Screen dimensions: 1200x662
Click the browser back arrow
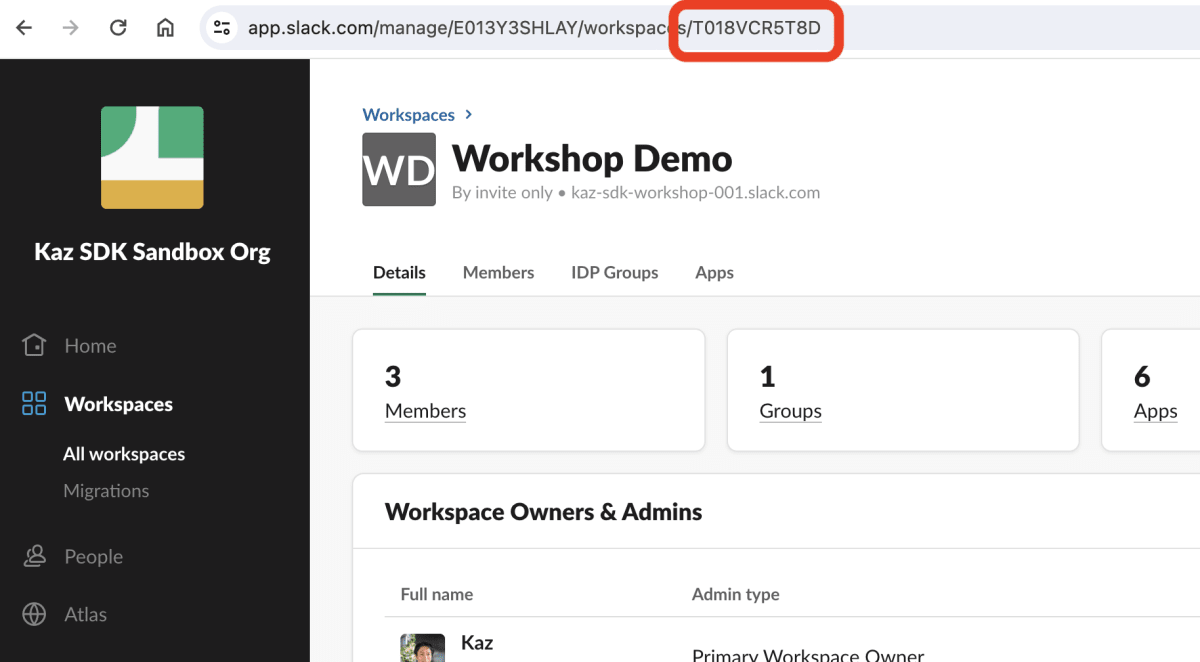(x=24, y=28)
